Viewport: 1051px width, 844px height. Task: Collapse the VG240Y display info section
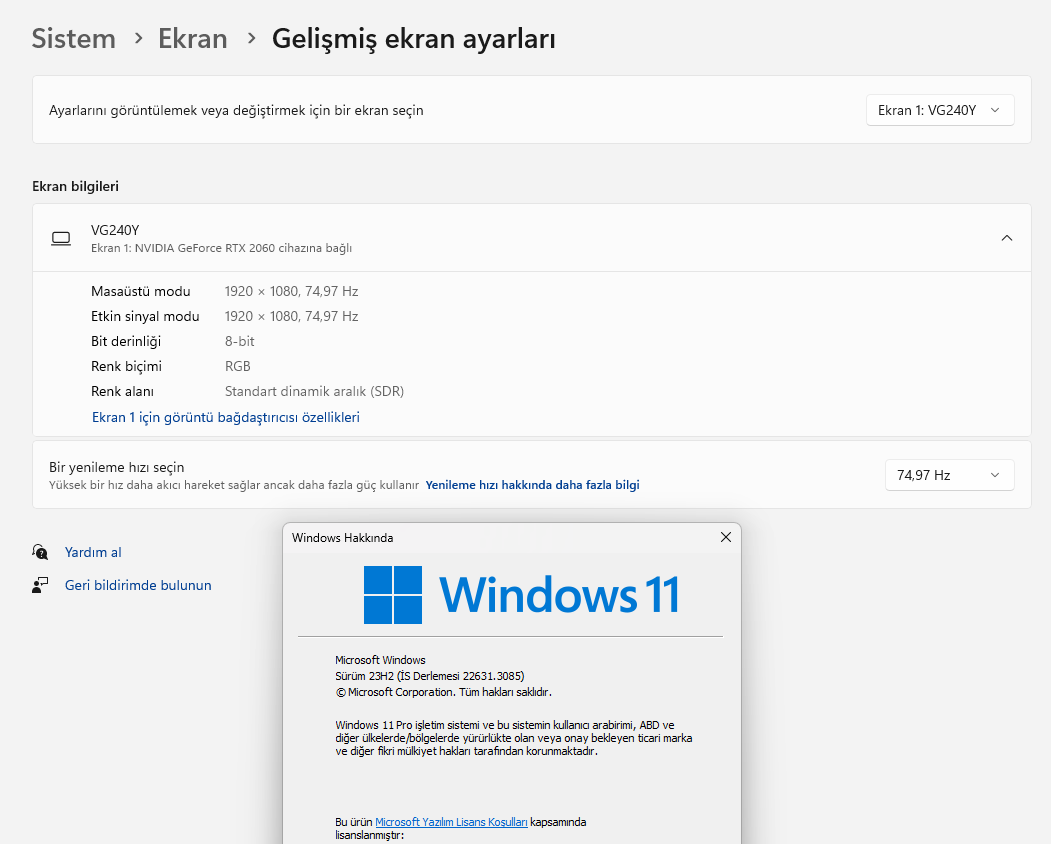(1006, 238)
